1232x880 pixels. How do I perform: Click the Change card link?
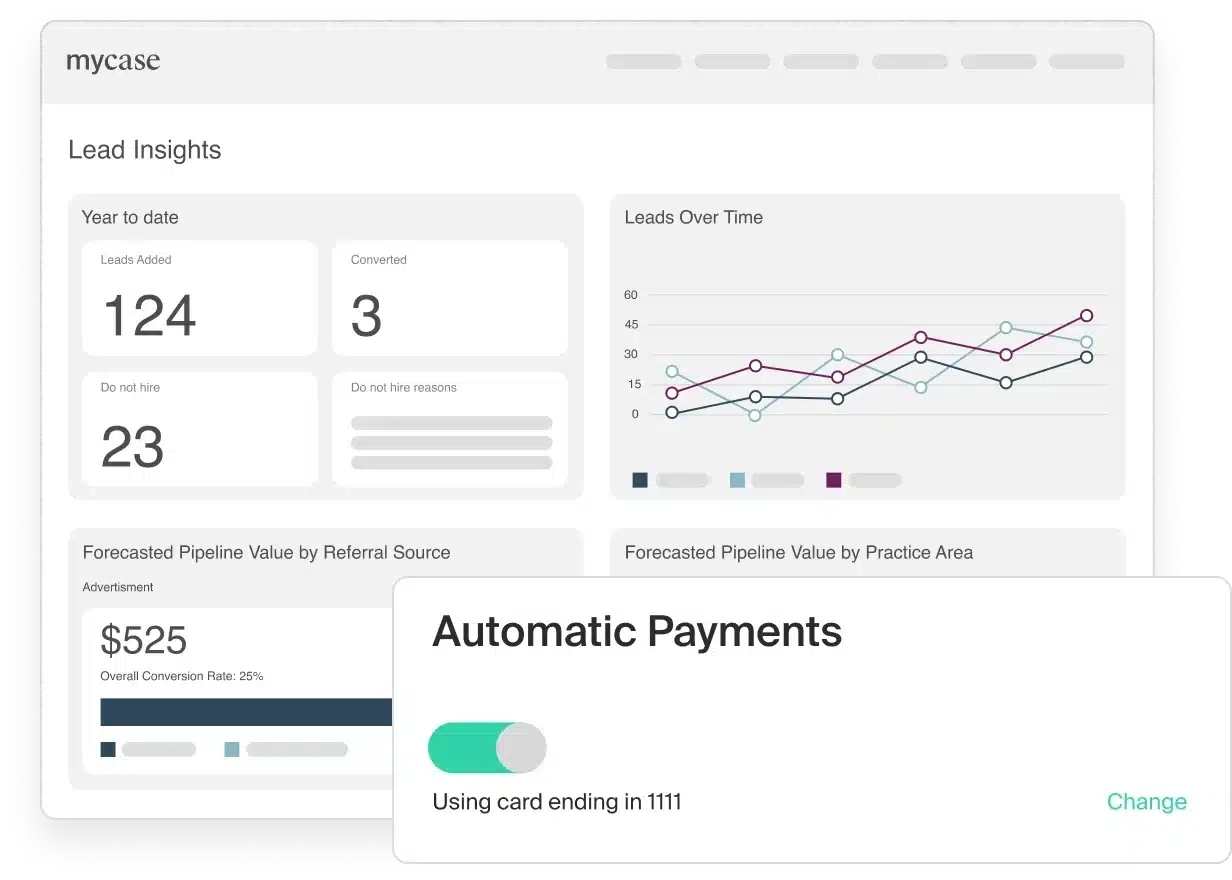(x=1146, y=802)
